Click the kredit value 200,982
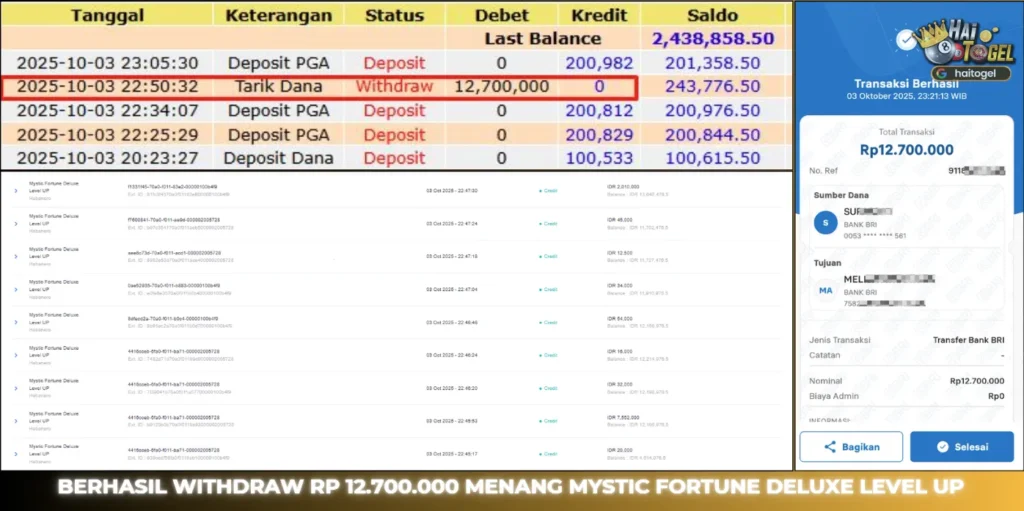The height and width of the screenshot is (511, 1024). point(599,63)
